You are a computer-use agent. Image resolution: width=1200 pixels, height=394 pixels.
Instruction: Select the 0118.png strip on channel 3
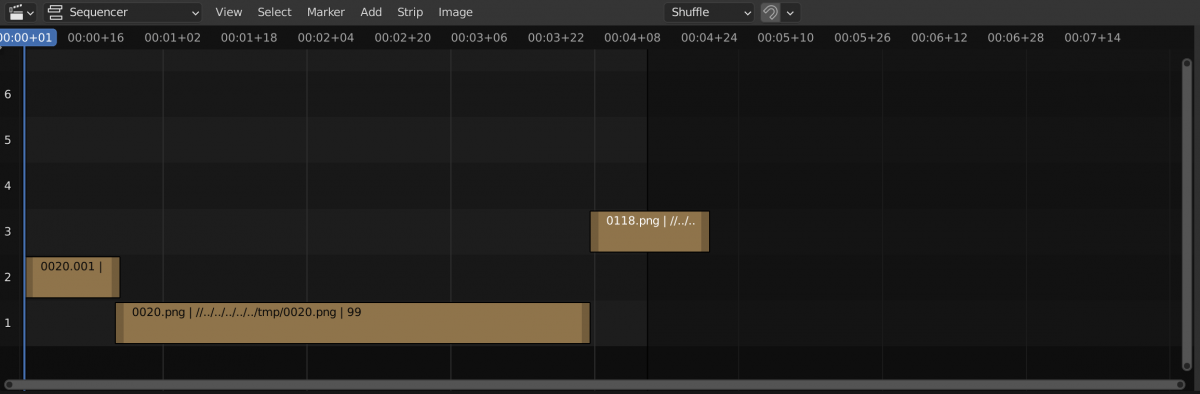(650, 231)
